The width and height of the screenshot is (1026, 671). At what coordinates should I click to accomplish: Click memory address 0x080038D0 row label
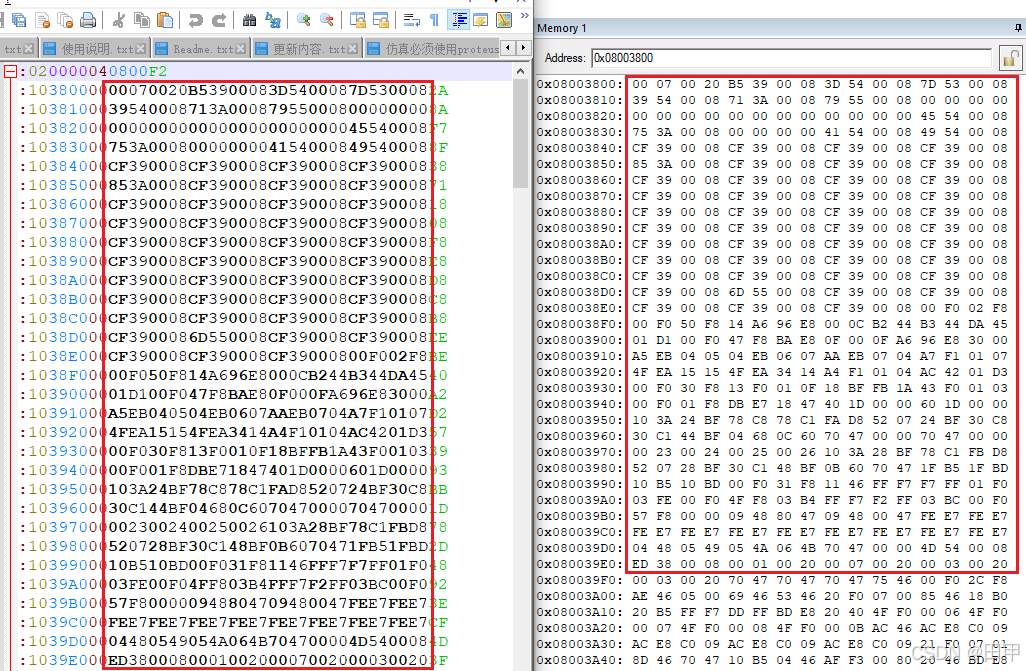(580, 292)
